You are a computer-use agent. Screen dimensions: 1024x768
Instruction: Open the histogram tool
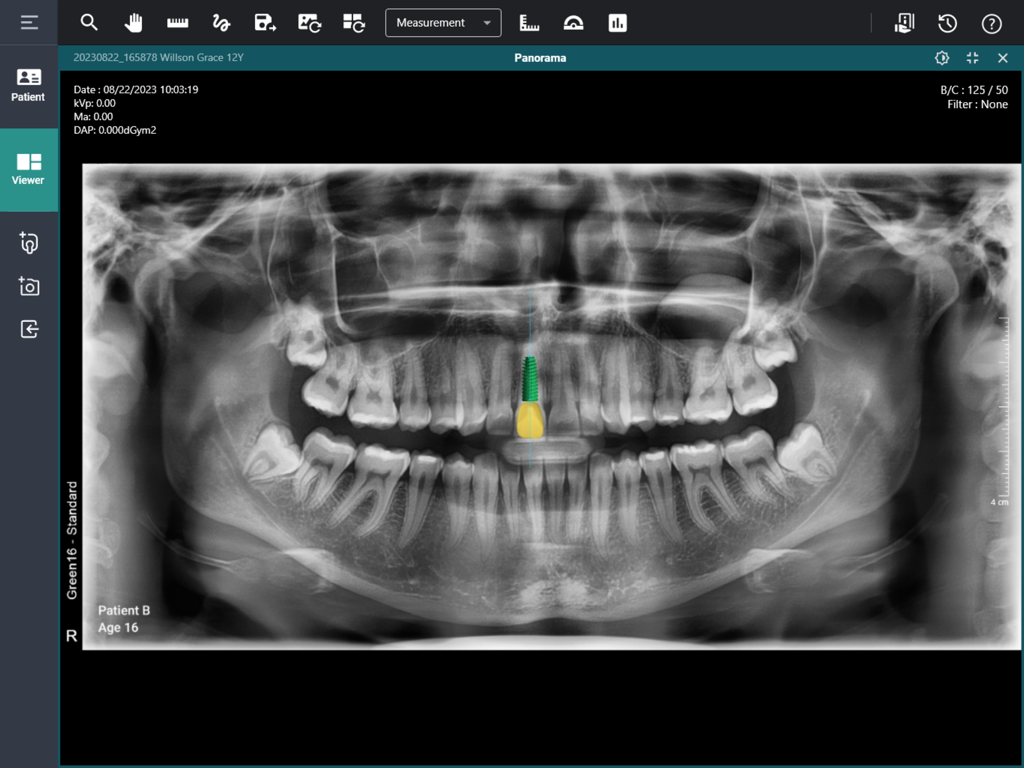coord(617,22)
